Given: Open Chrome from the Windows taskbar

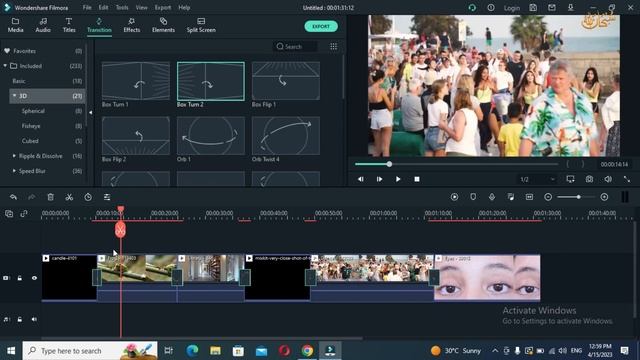Looking at the screenshot, I should (307, 351).
